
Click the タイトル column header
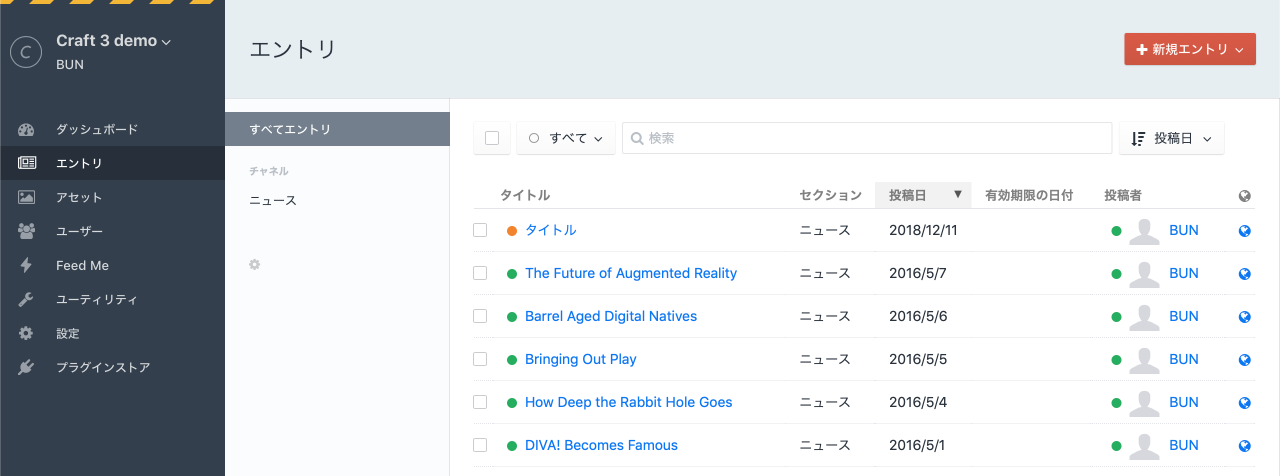pos(525,195)
